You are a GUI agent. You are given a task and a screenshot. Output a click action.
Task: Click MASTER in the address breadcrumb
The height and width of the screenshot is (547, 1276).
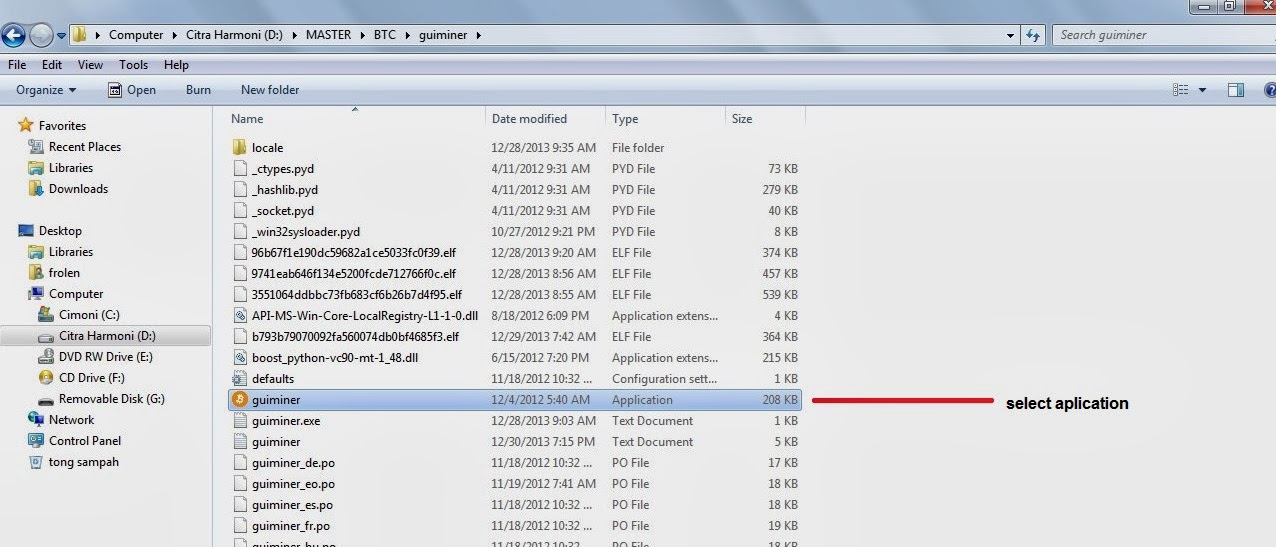(328, 35)
